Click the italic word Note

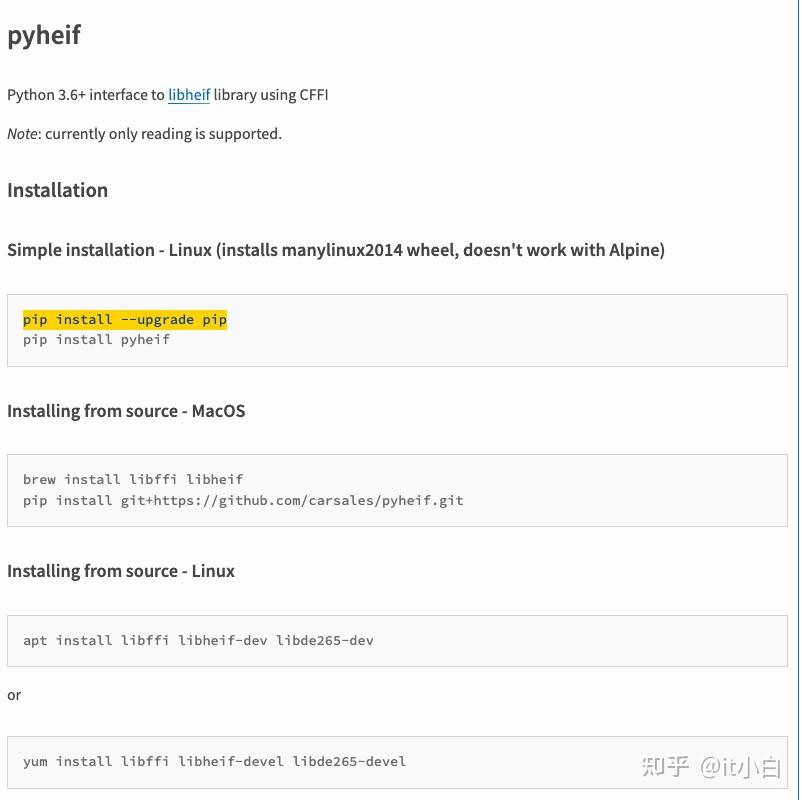pyautogui.click(x=22, y=134)
